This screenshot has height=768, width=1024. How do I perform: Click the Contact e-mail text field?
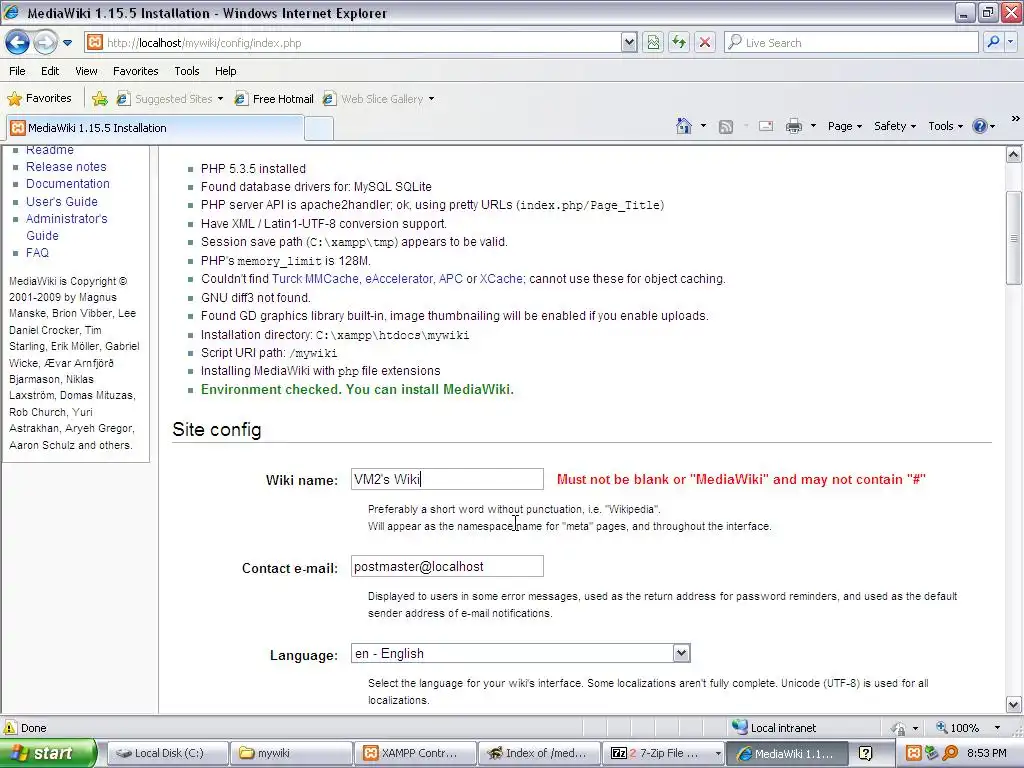[447, 566]
